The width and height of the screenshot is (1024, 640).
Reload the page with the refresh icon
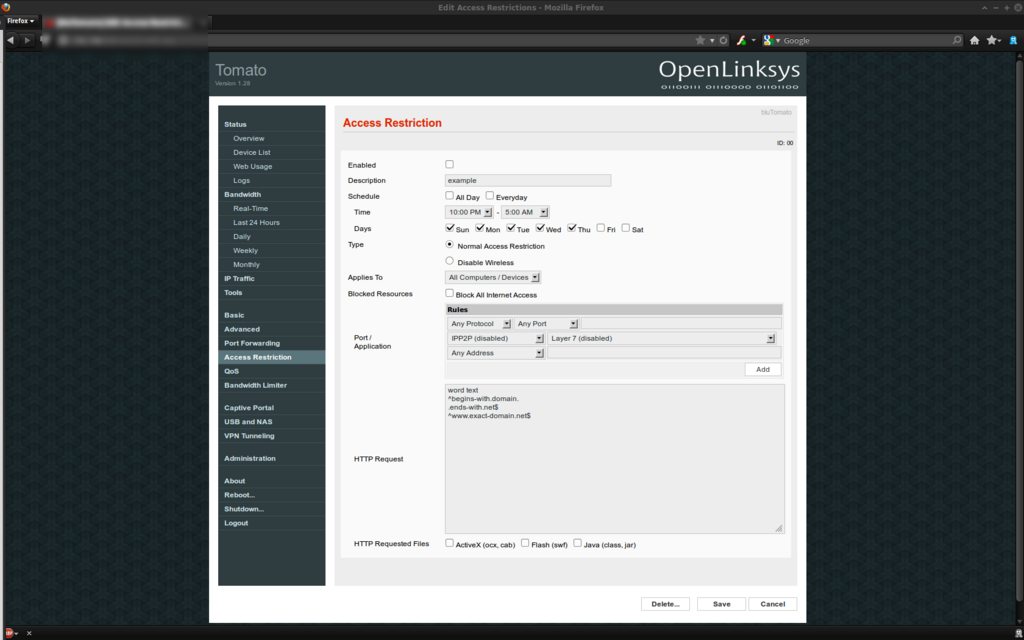coord(724,40)
